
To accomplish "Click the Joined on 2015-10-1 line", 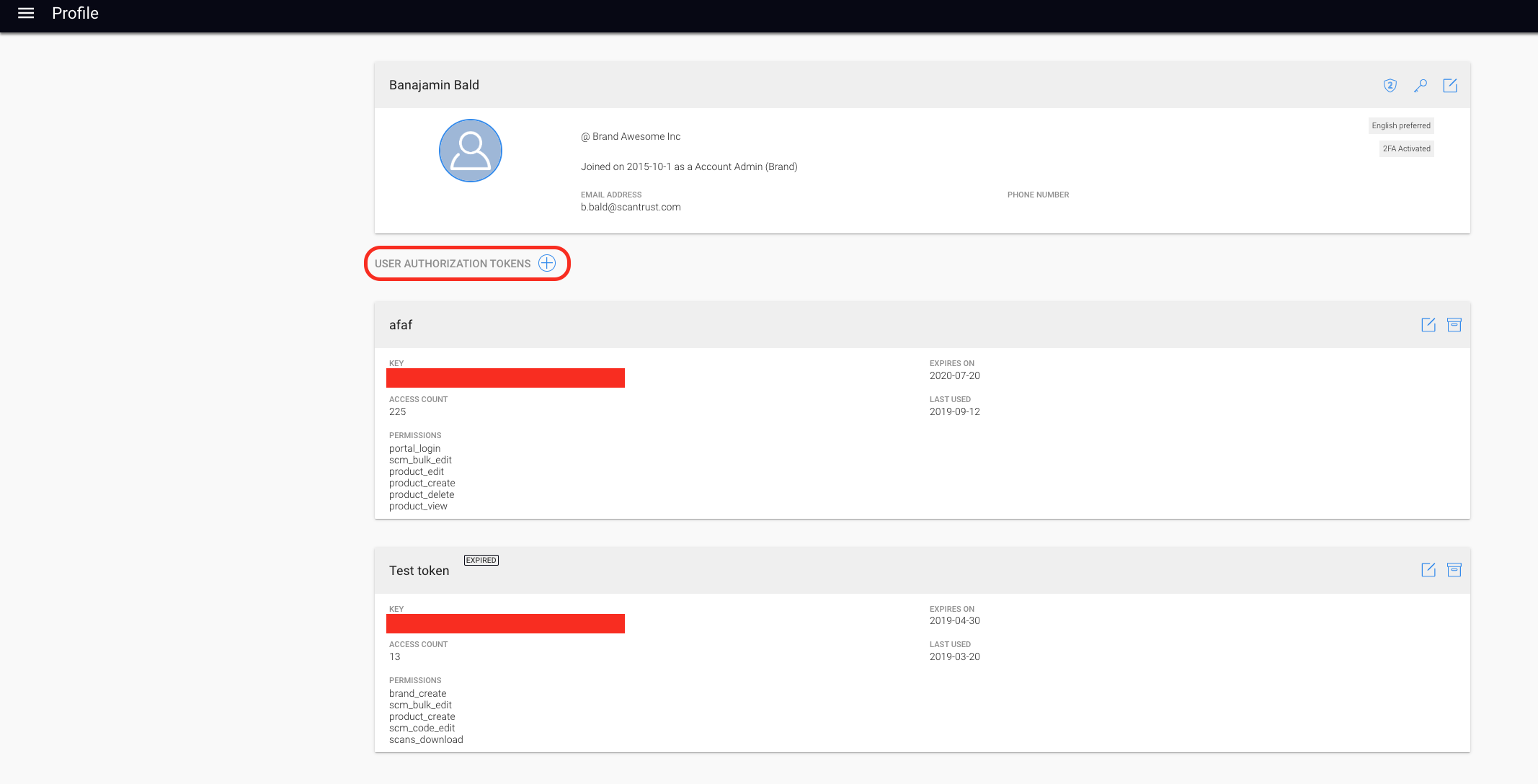I will pyautogui.click(x=689, y=166).
